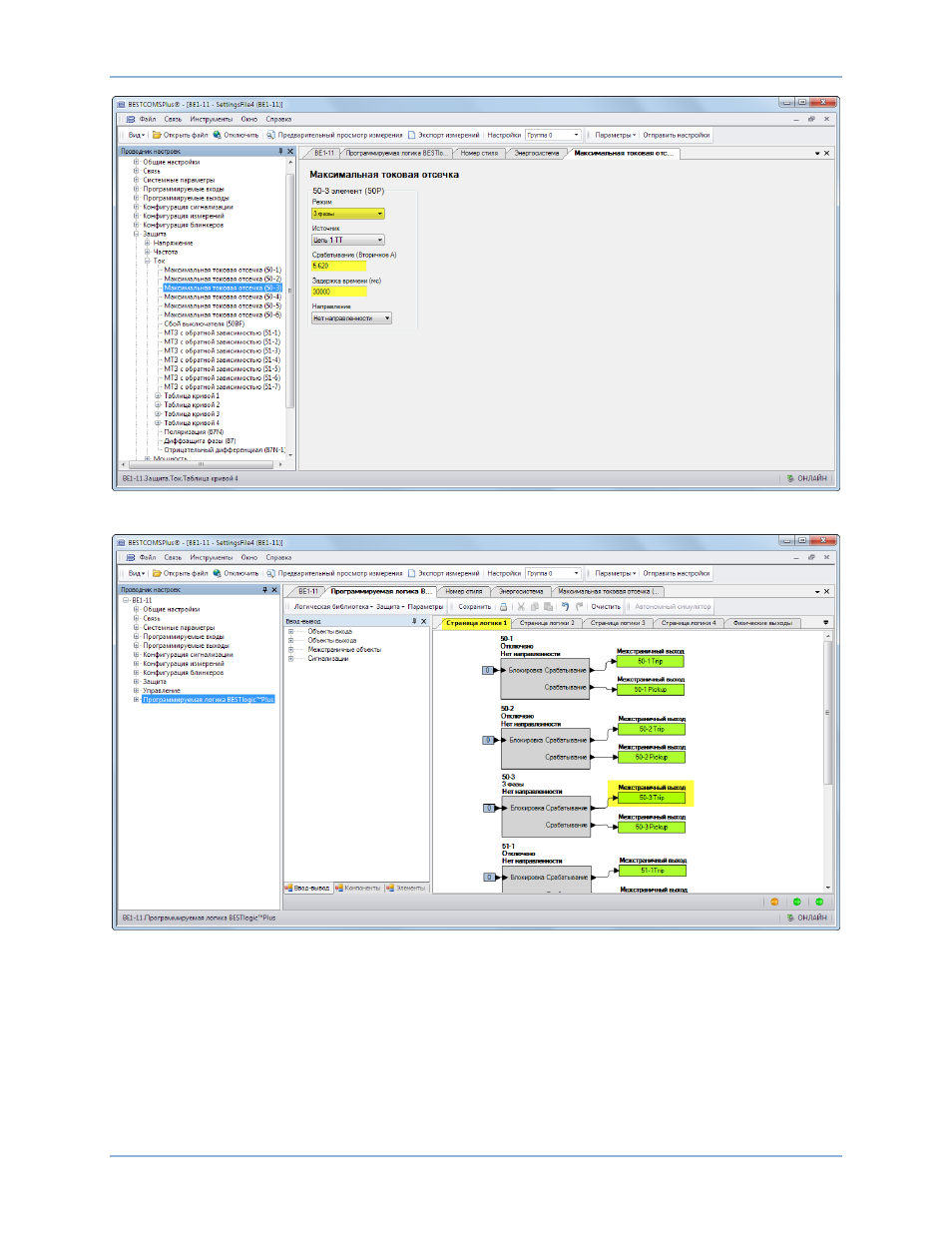Image resolution: width=952 pixels, height=1233 pixels.
Task: Click disconnect icon in top window toolbar
Action: pyautogui.click(x=217, y=135)
